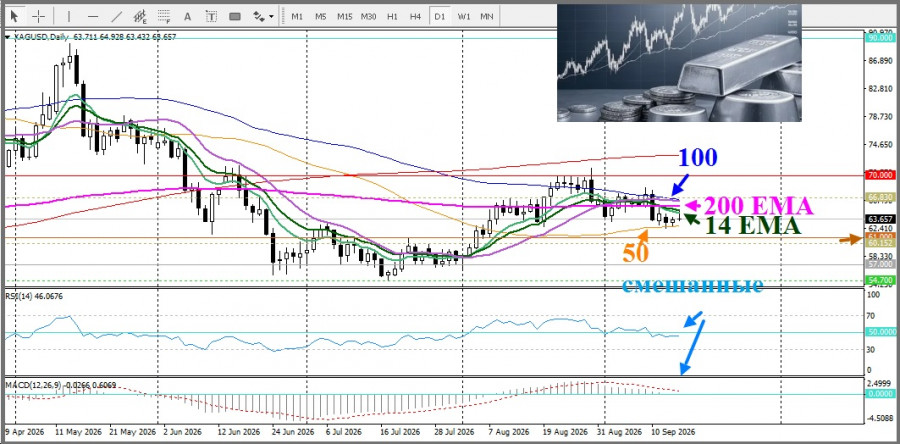Choose the vertical line tool
This screenshot has width=900, height=444.
point(68,16)
